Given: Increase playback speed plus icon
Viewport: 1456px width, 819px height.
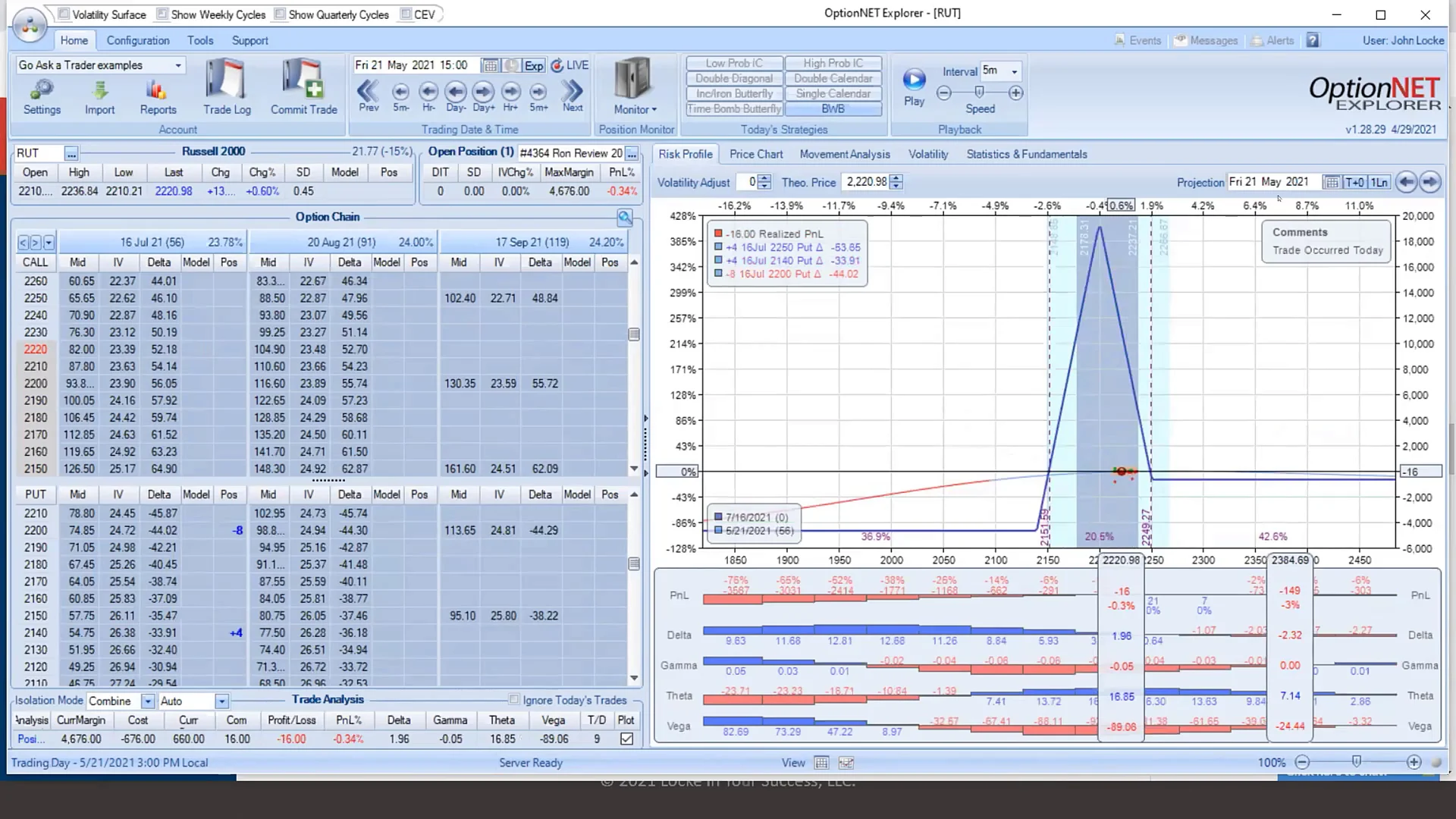Looking at the screenshot, I should [x=1015, y=93].
